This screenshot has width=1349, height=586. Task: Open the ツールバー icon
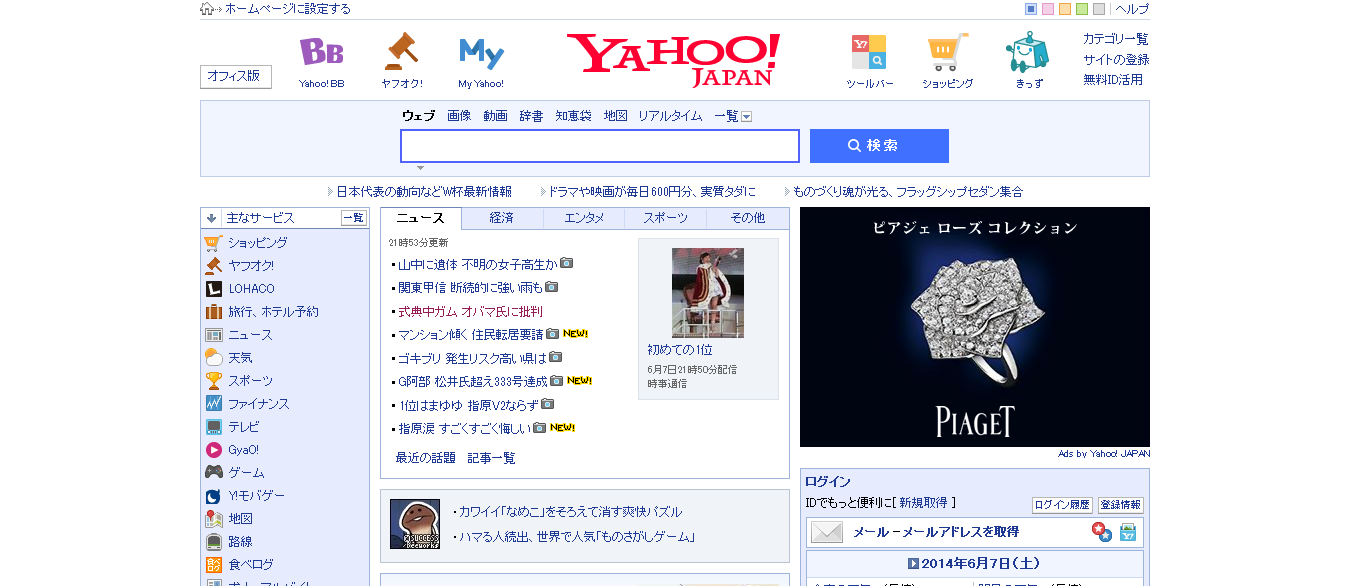click(869, 52)
